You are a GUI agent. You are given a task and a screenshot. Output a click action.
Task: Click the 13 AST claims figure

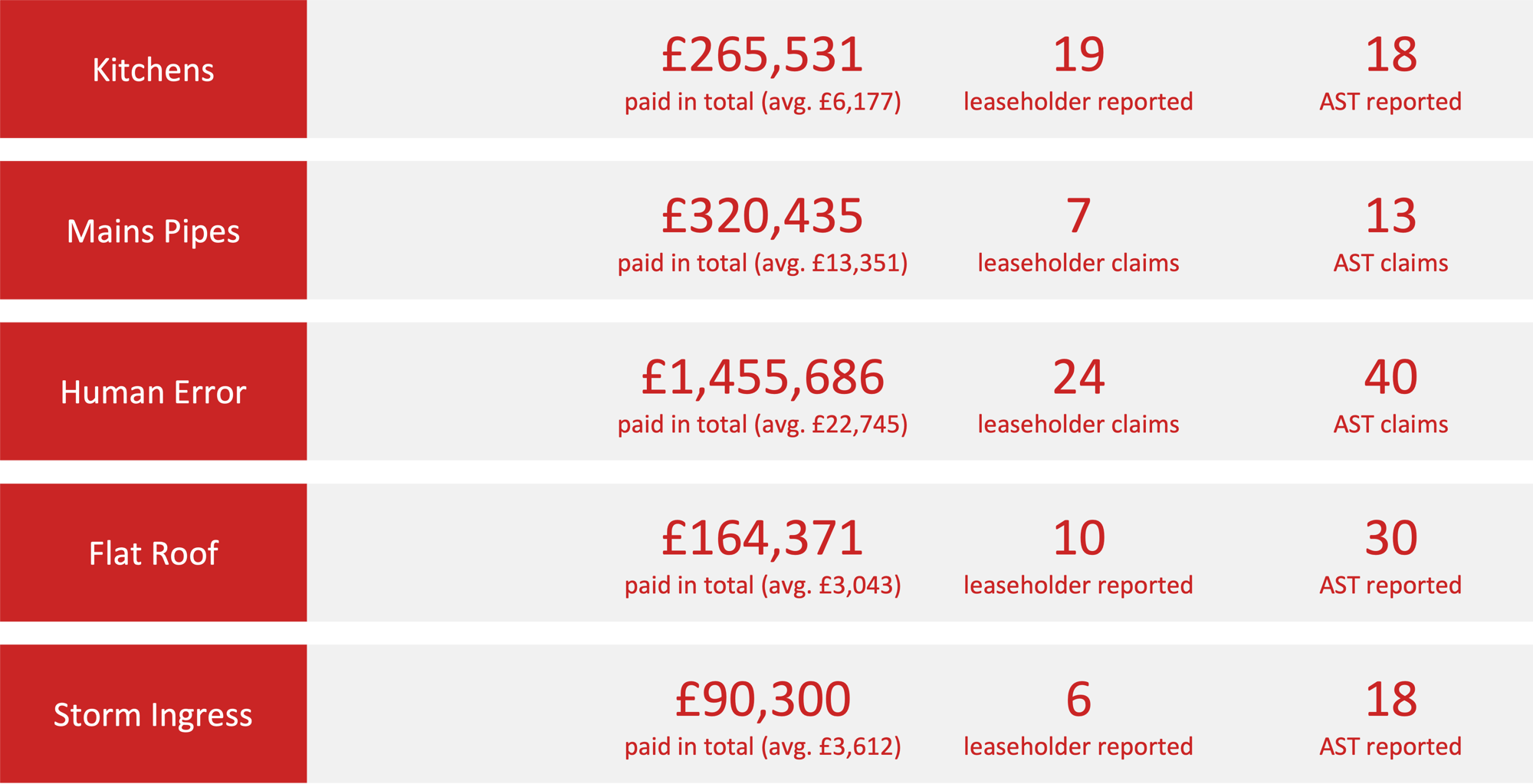(x=1390, y=234)
